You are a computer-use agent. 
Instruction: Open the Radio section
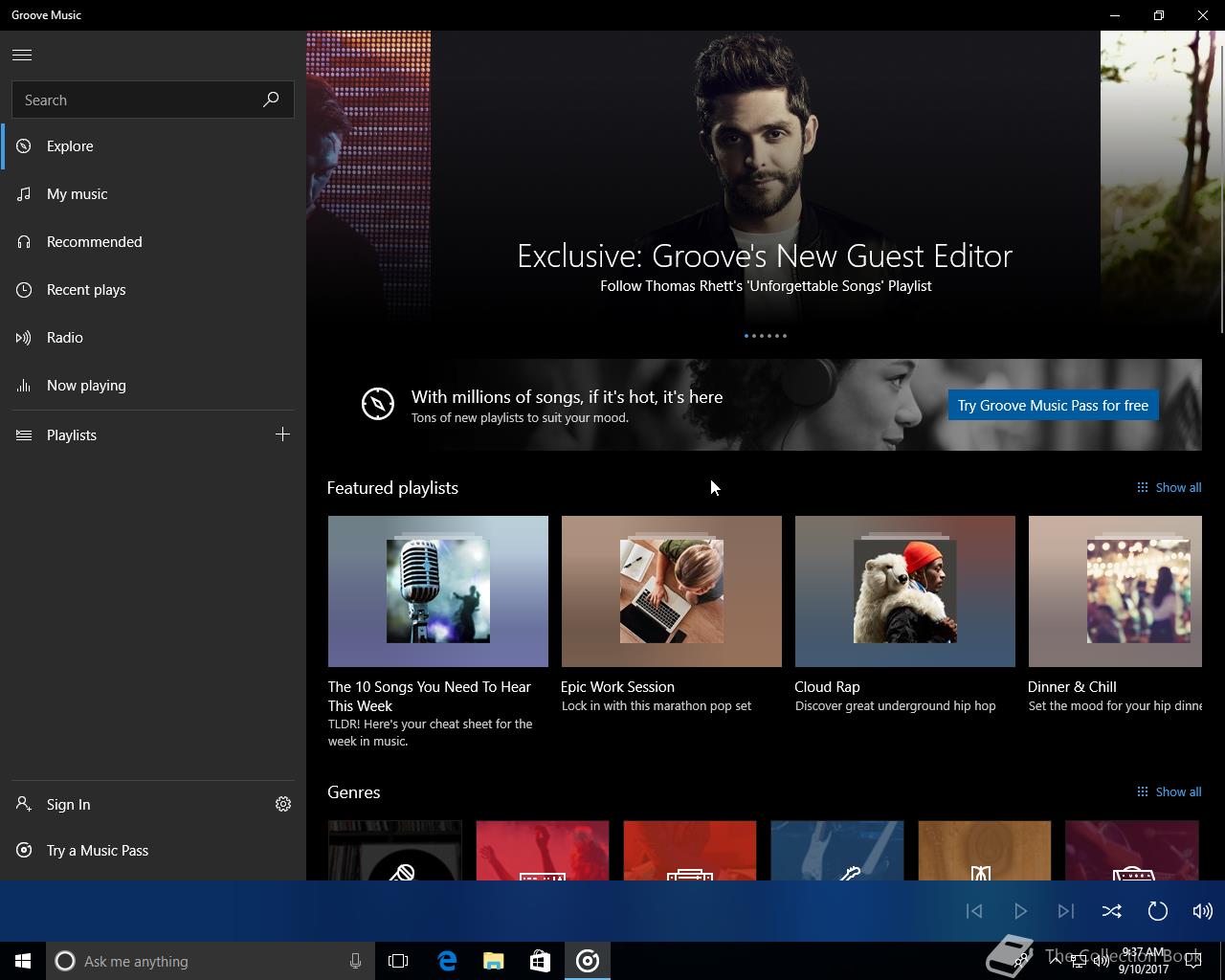[153, 338]
